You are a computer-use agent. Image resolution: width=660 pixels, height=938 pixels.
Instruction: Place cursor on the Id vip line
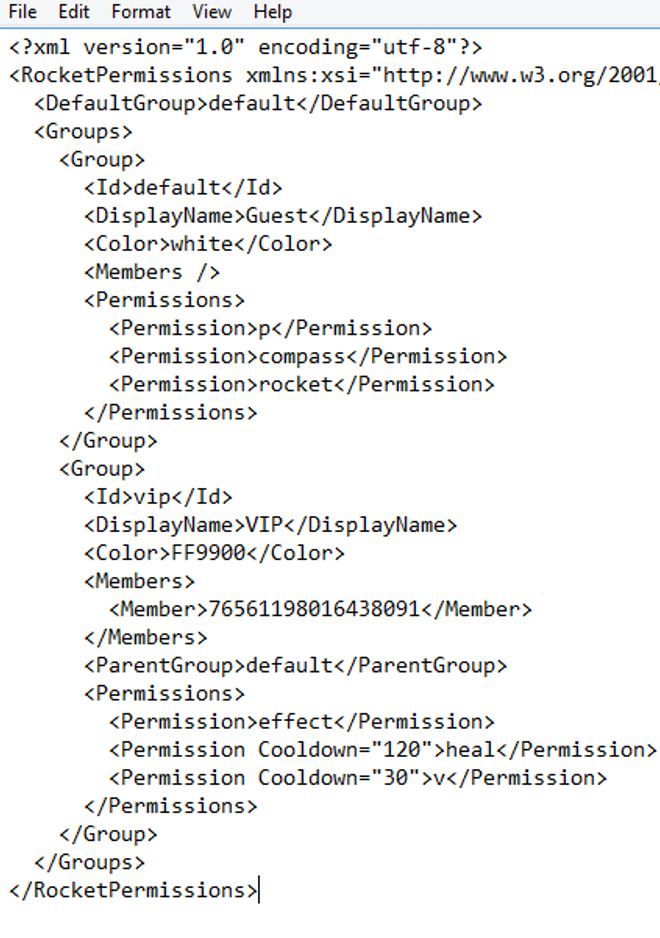pos(158,497)
